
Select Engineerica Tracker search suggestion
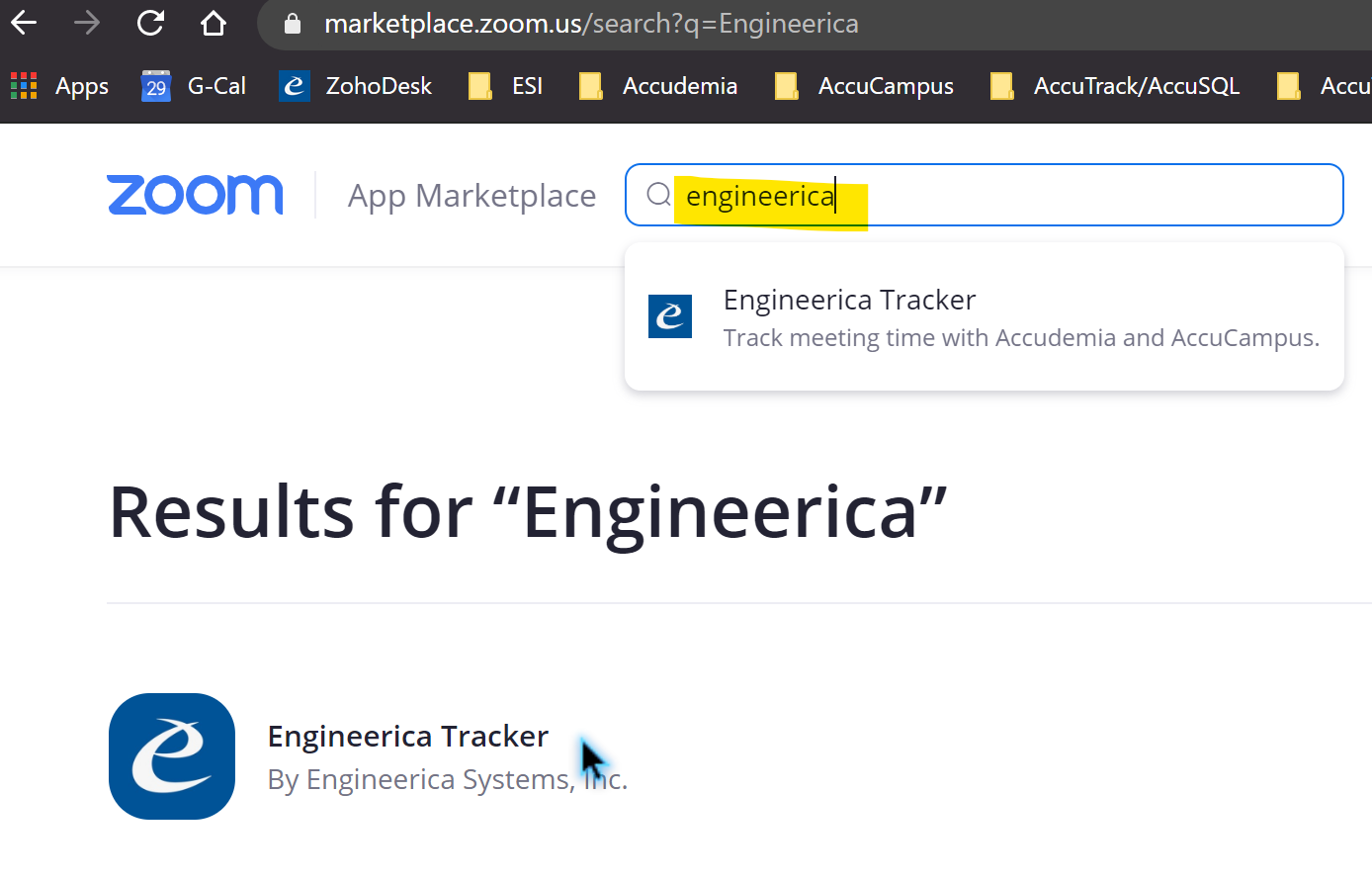[x=984, y=316]
